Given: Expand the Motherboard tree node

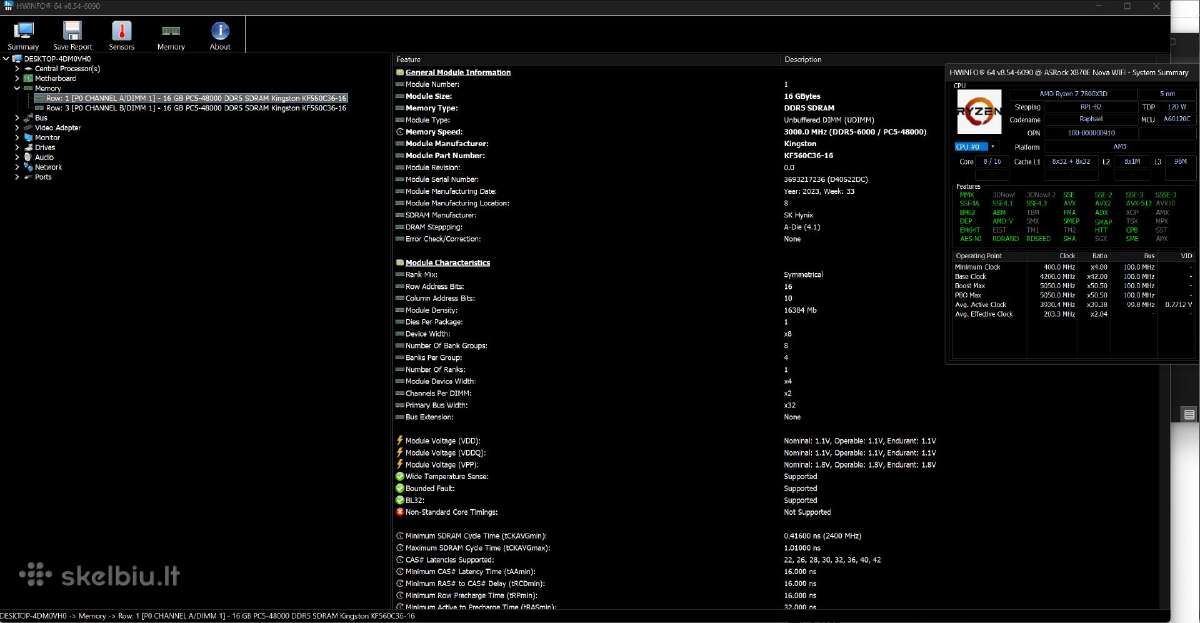Looking at the screenshot, I should (17, 78).
